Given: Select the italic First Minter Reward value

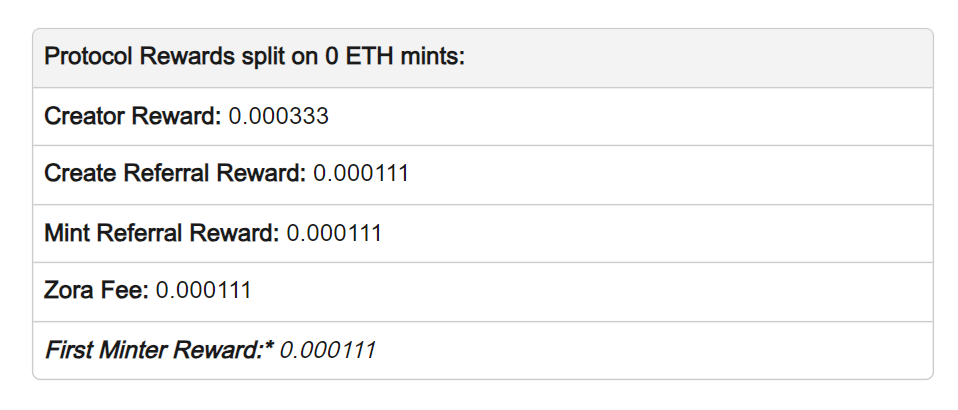Looking at the screenshot, I should tap(327, 350).
